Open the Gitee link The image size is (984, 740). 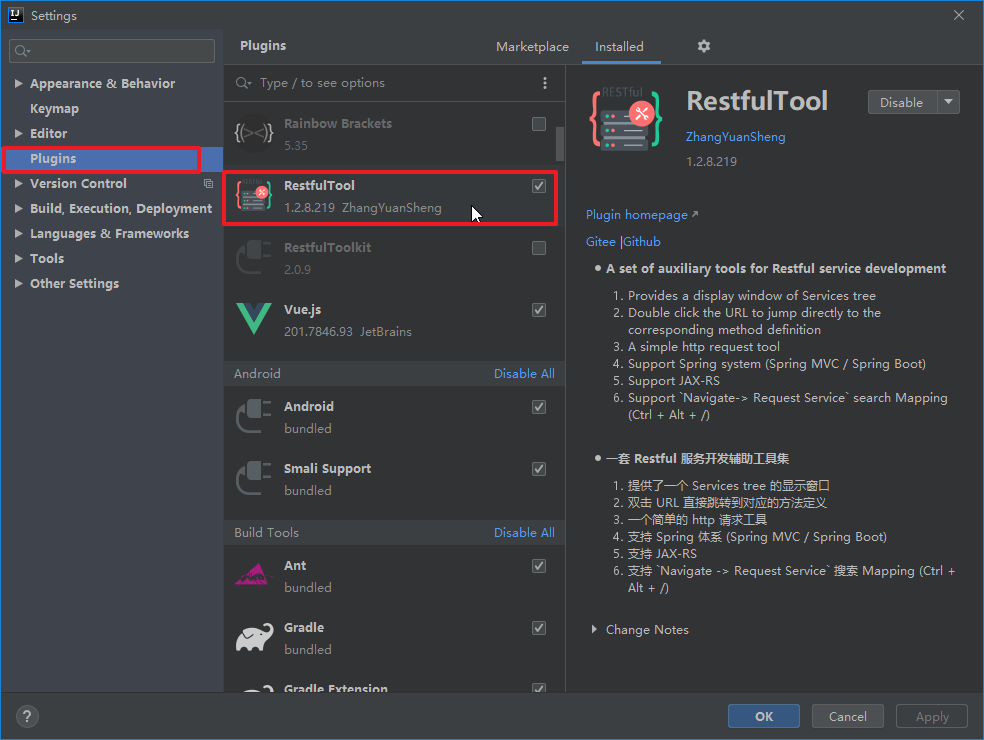(601, 242)
